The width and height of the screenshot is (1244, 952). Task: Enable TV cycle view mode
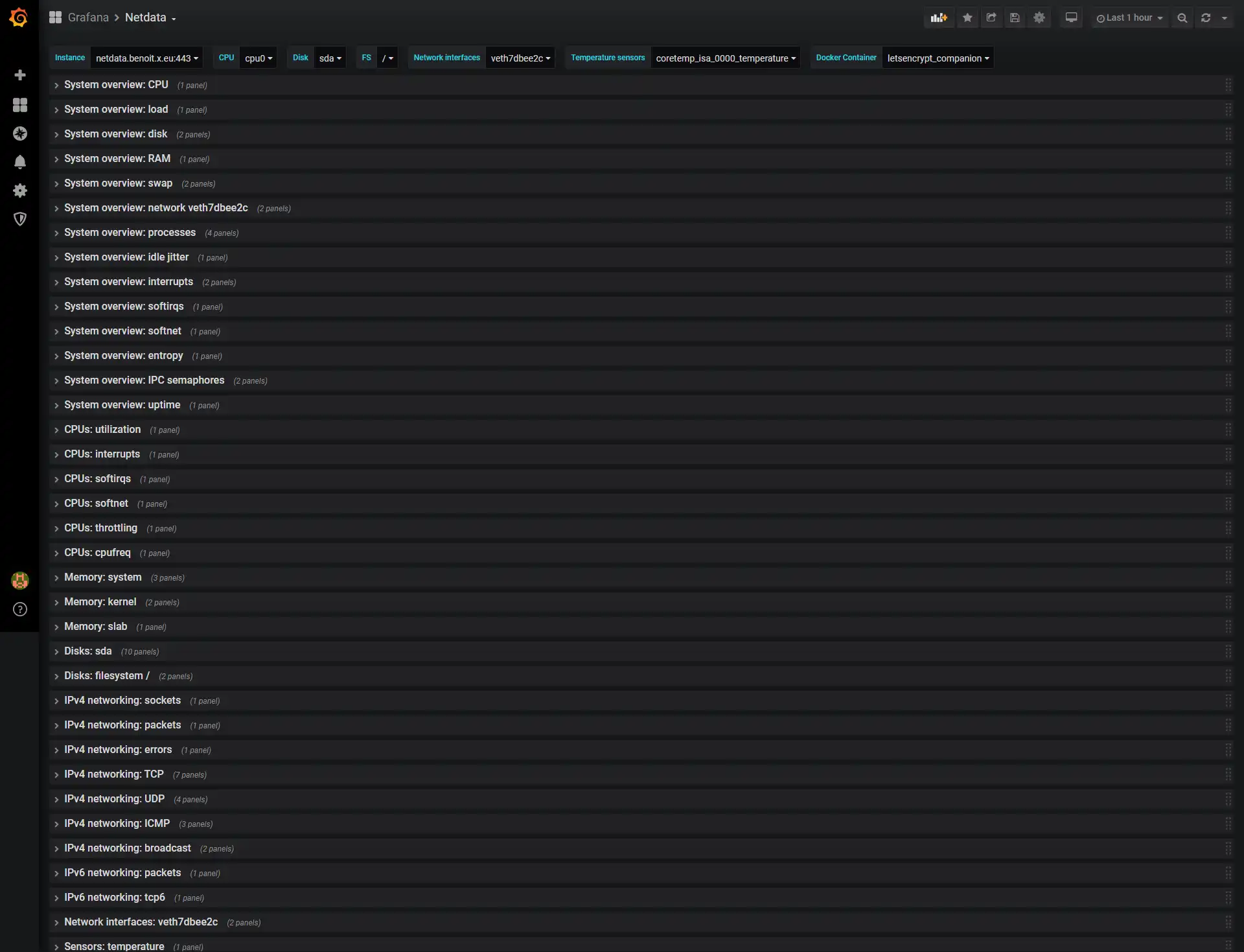[1071, 17]
